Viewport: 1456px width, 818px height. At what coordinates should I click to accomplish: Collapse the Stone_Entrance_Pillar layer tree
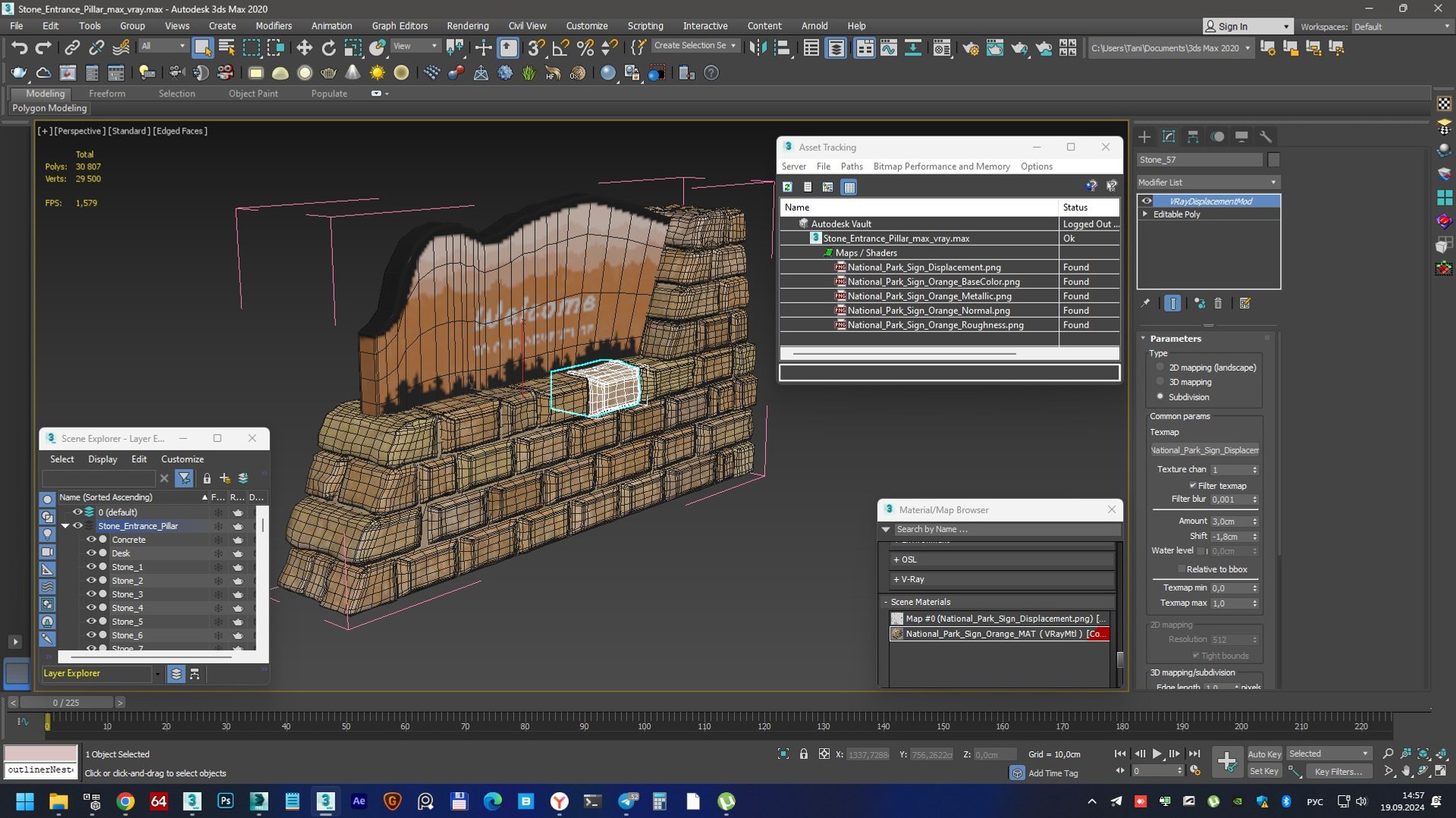click(65, 526)
